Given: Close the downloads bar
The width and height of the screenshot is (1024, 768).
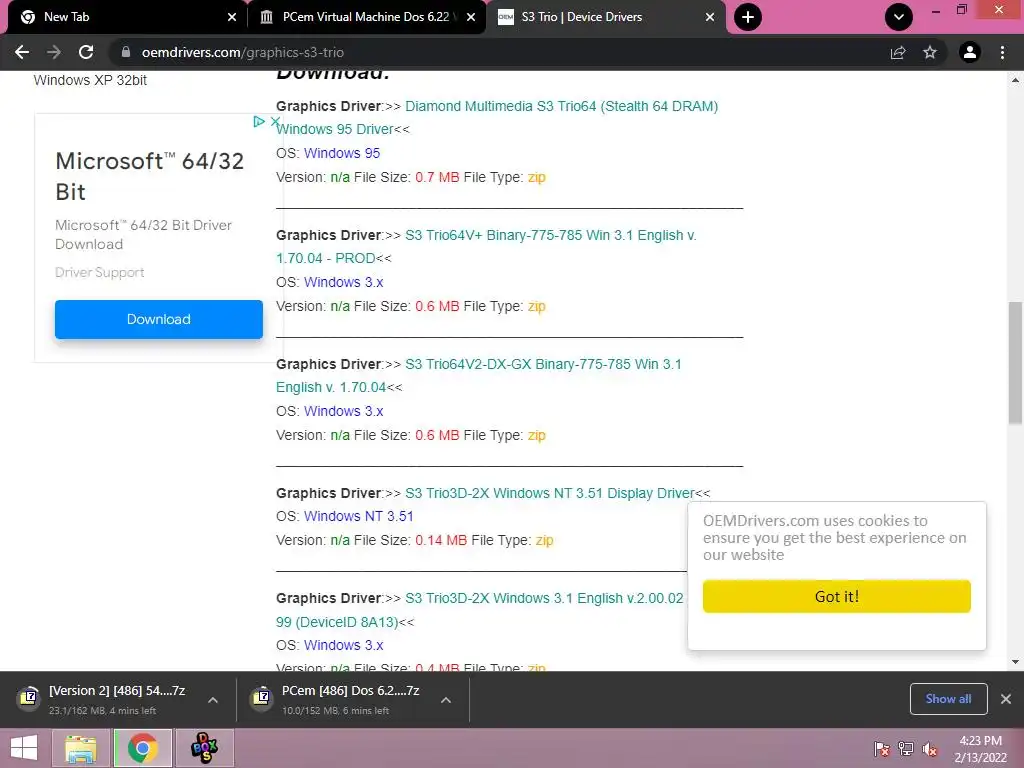Looking at the screenshot, I should [1006, 699].
